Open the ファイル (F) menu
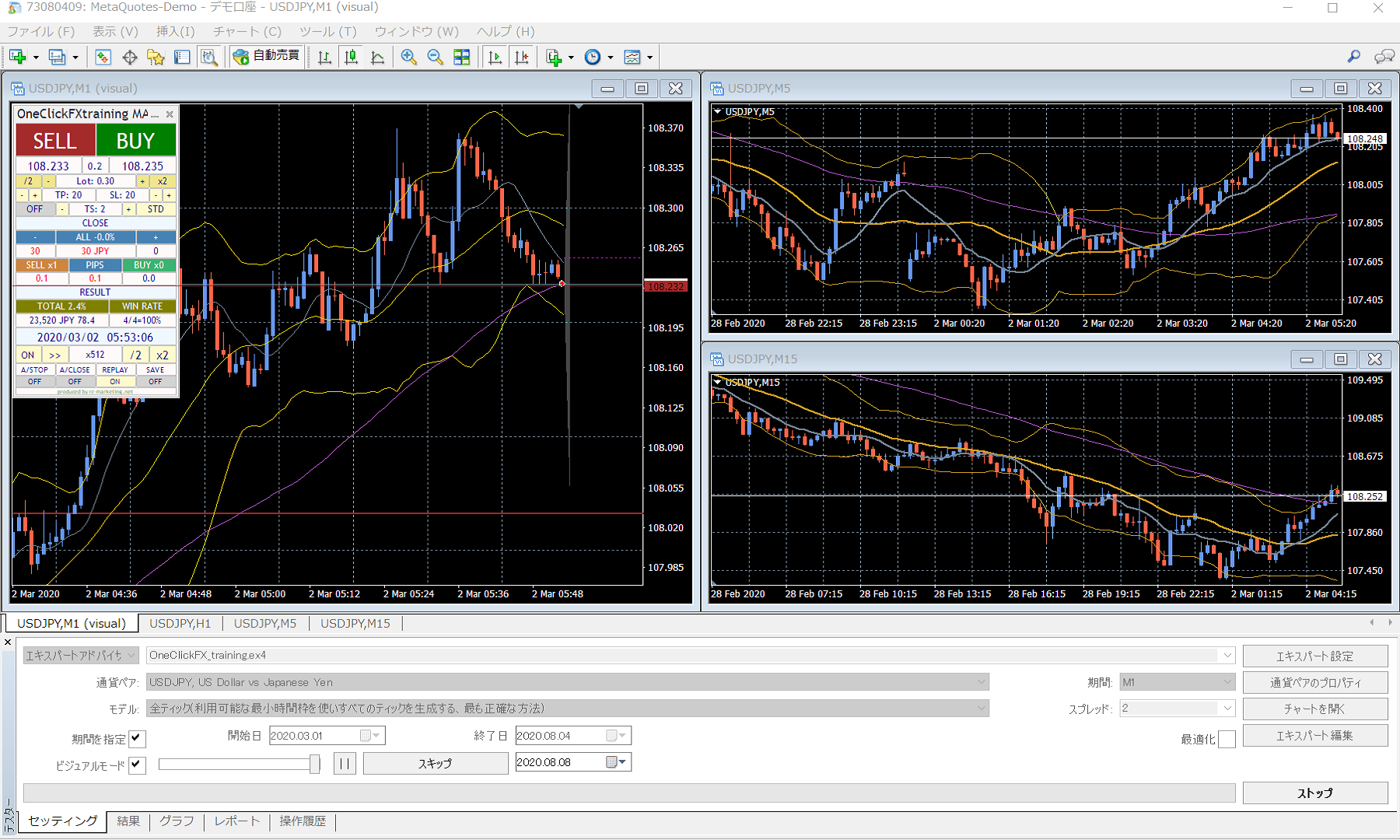The height and width of the screenshot is (840, 1400). tap(41, 31)
